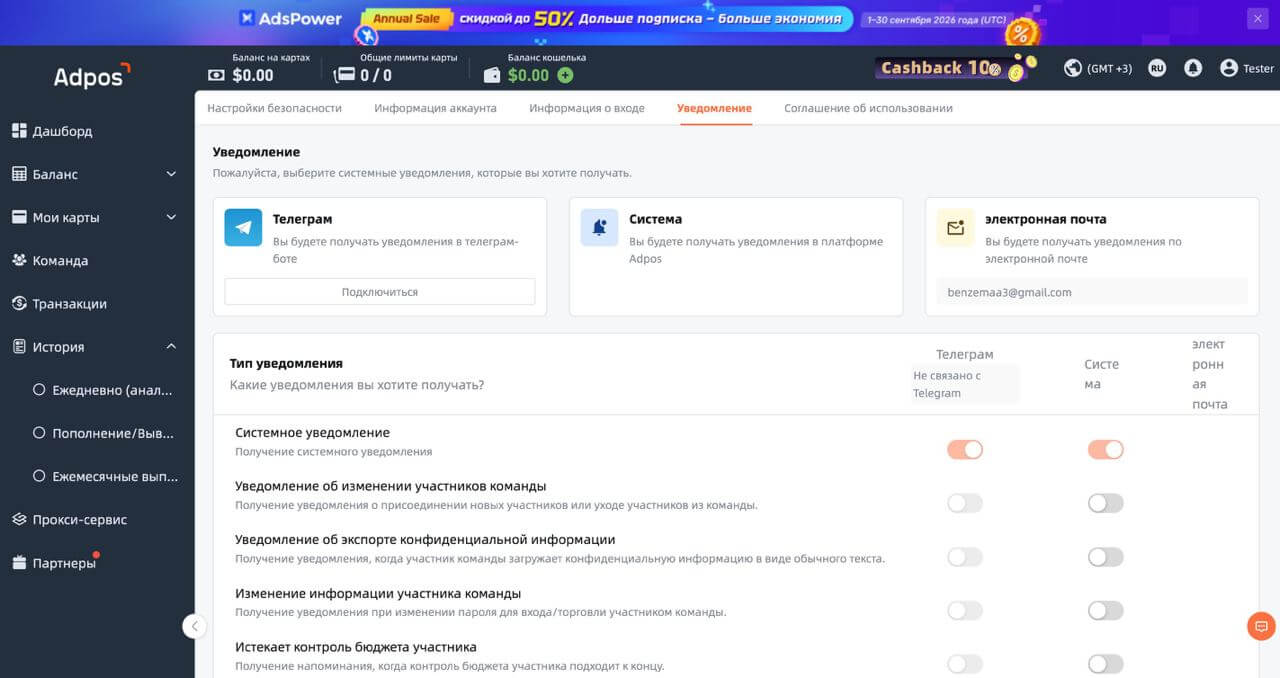Screen dimensions: 1280x678
Task: Open language switcher RU badge
Action: pos(1157,68)
